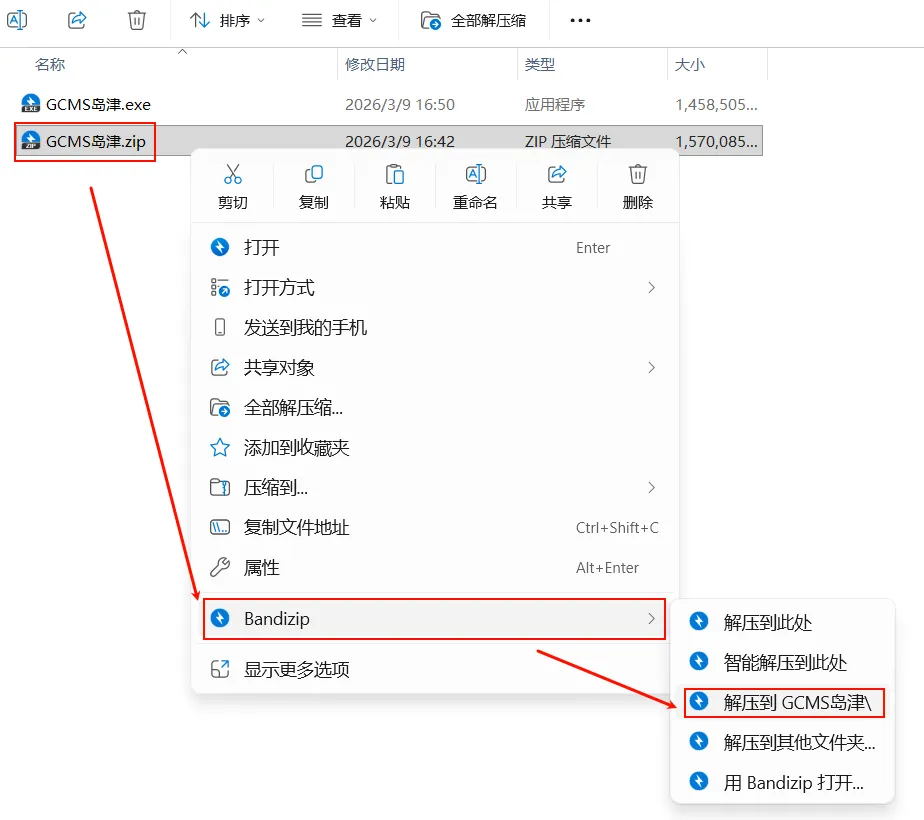Choose 智能解压到此处 in Bandizip submenu
The image size is (924, 820).
[x=783, y=662]
